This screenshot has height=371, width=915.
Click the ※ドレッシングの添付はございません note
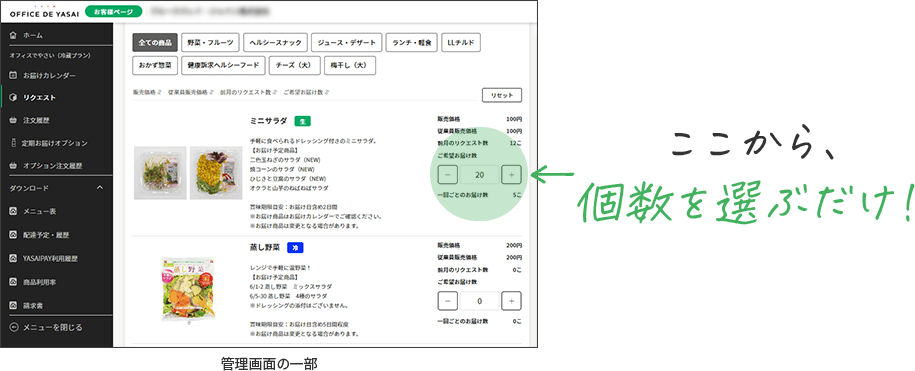299,305
